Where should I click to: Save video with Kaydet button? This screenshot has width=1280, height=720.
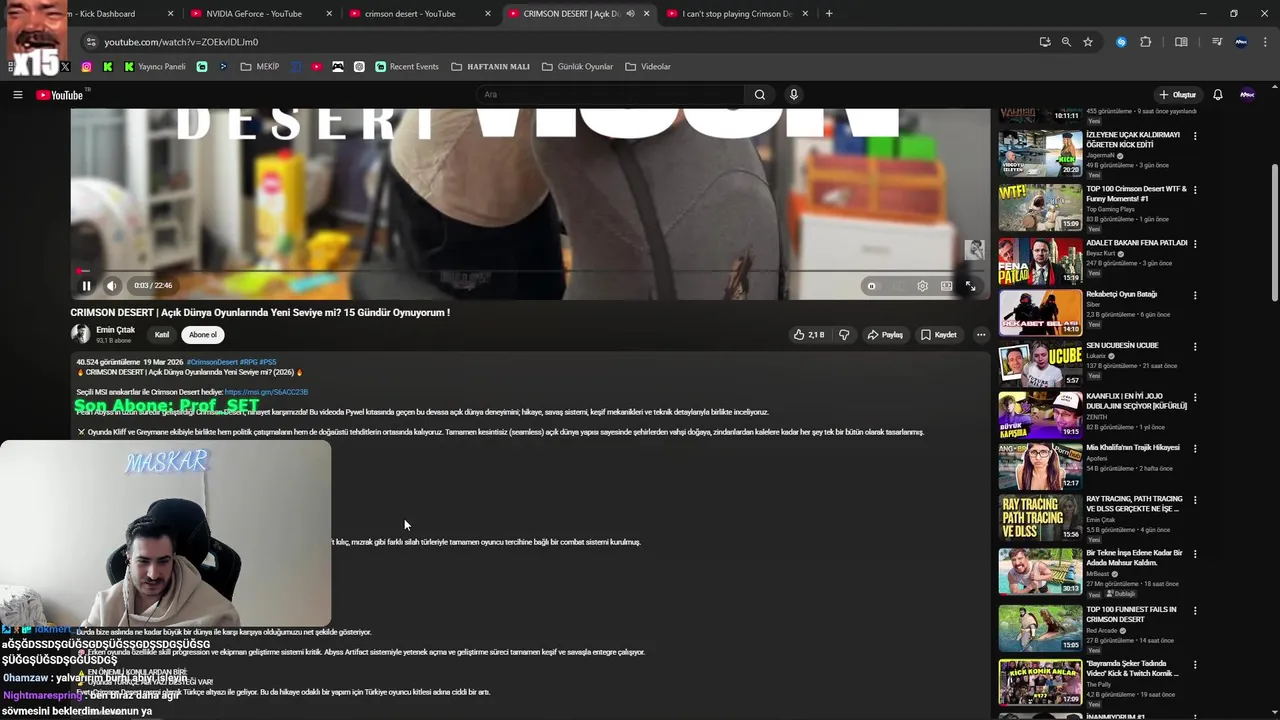(x=939, y=335)
